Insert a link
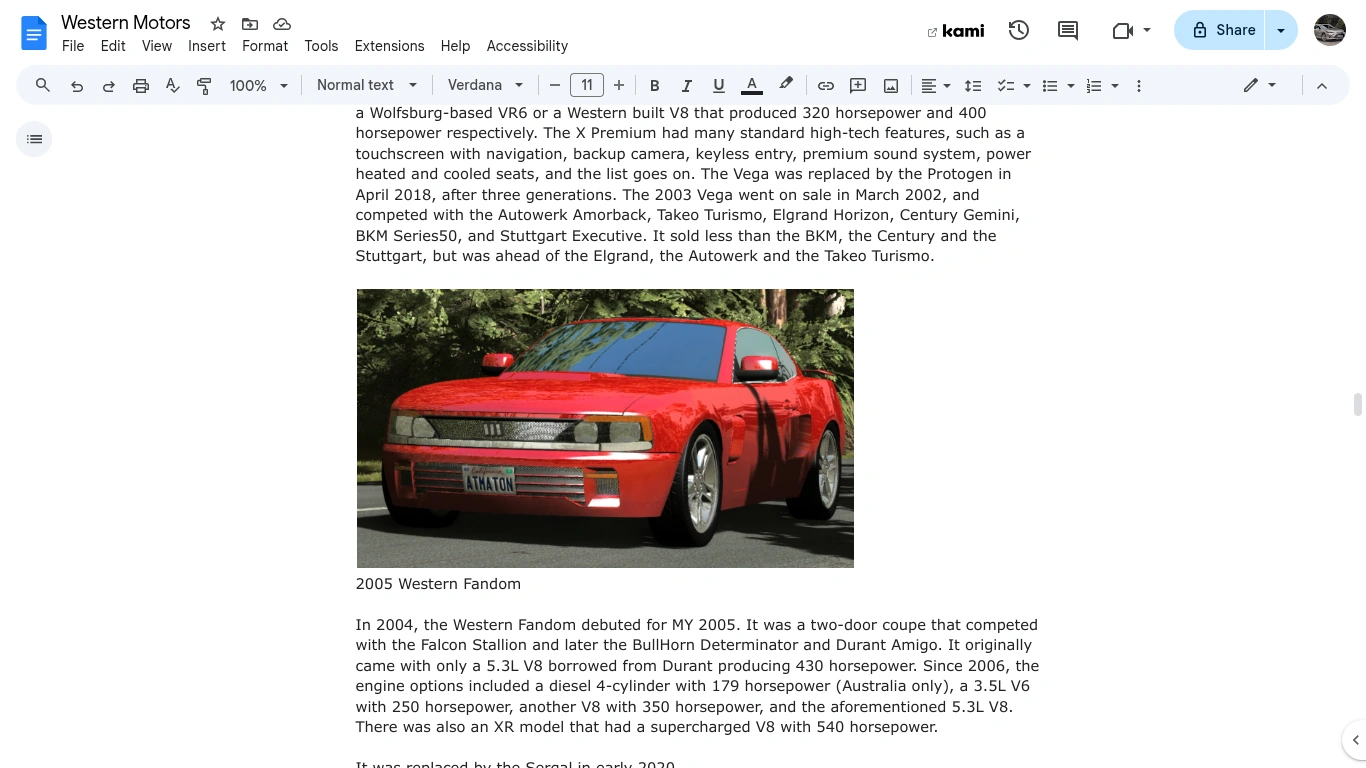The width and height of the screenshot is (1366, 768). pyautogui.click(x=826, y=85)
